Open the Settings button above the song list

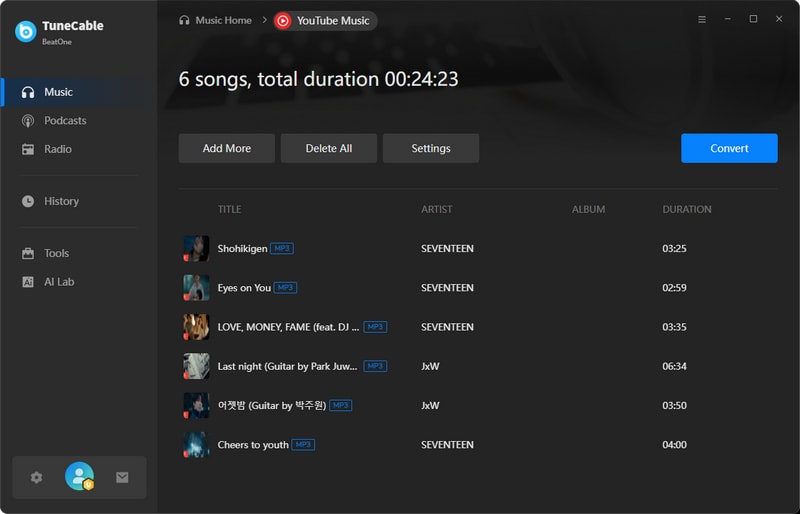(431, 148)
